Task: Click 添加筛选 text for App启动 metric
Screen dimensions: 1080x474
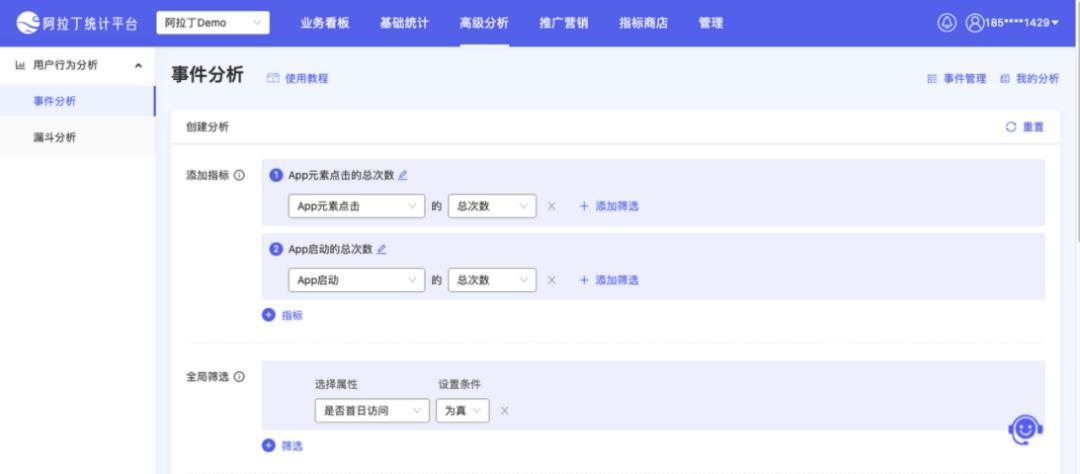Action: tap(617, 280)
